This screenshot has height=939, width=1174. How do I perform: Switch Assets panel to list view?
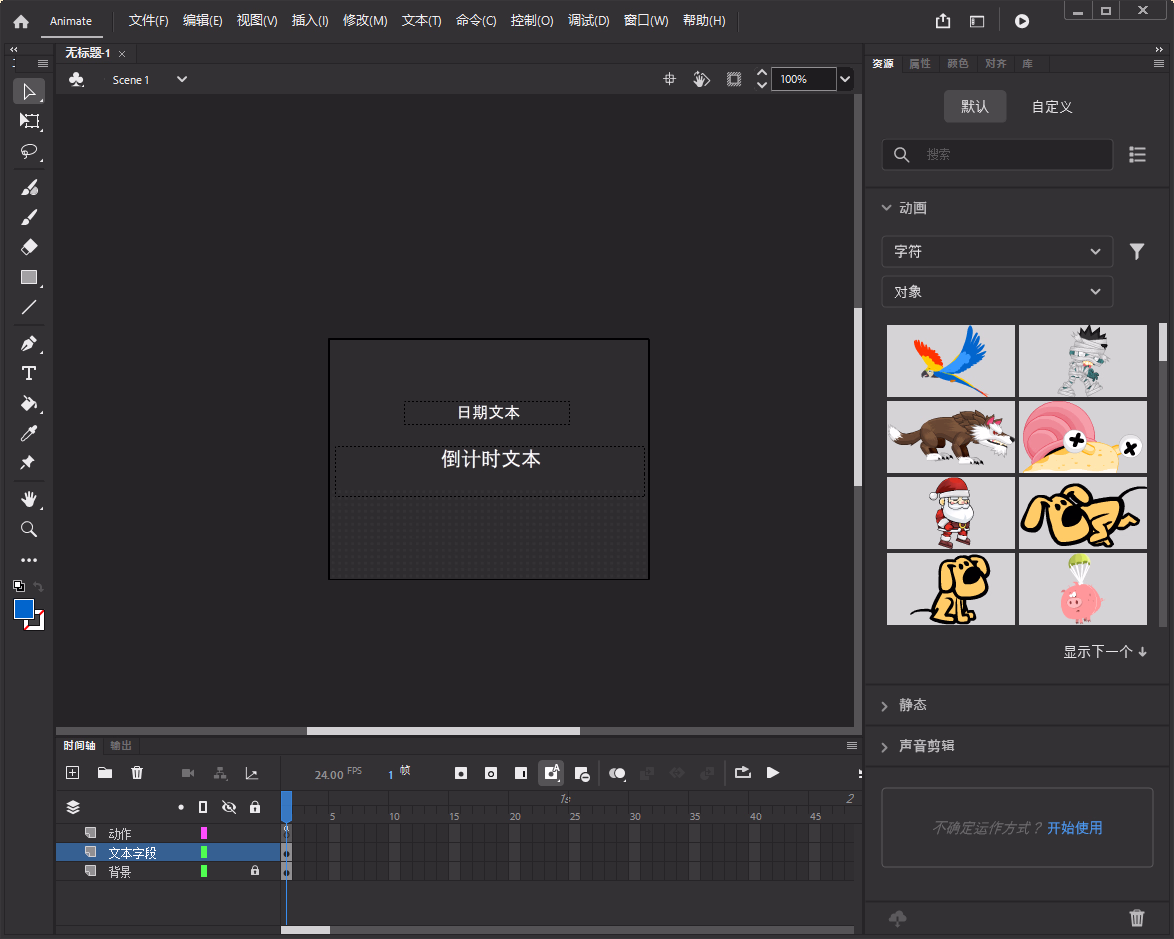pos(1137,154)
